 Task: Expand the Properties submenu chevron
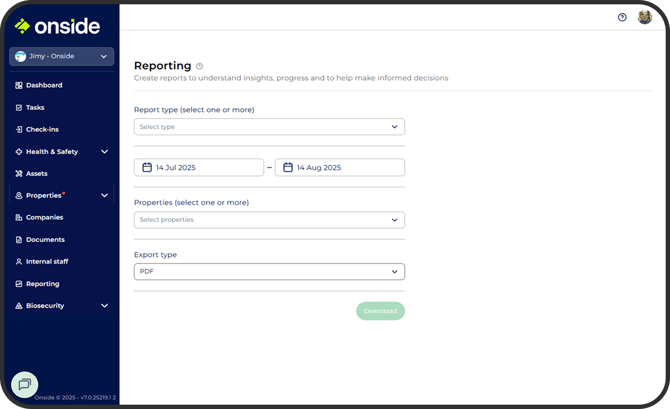click(104, 196)
